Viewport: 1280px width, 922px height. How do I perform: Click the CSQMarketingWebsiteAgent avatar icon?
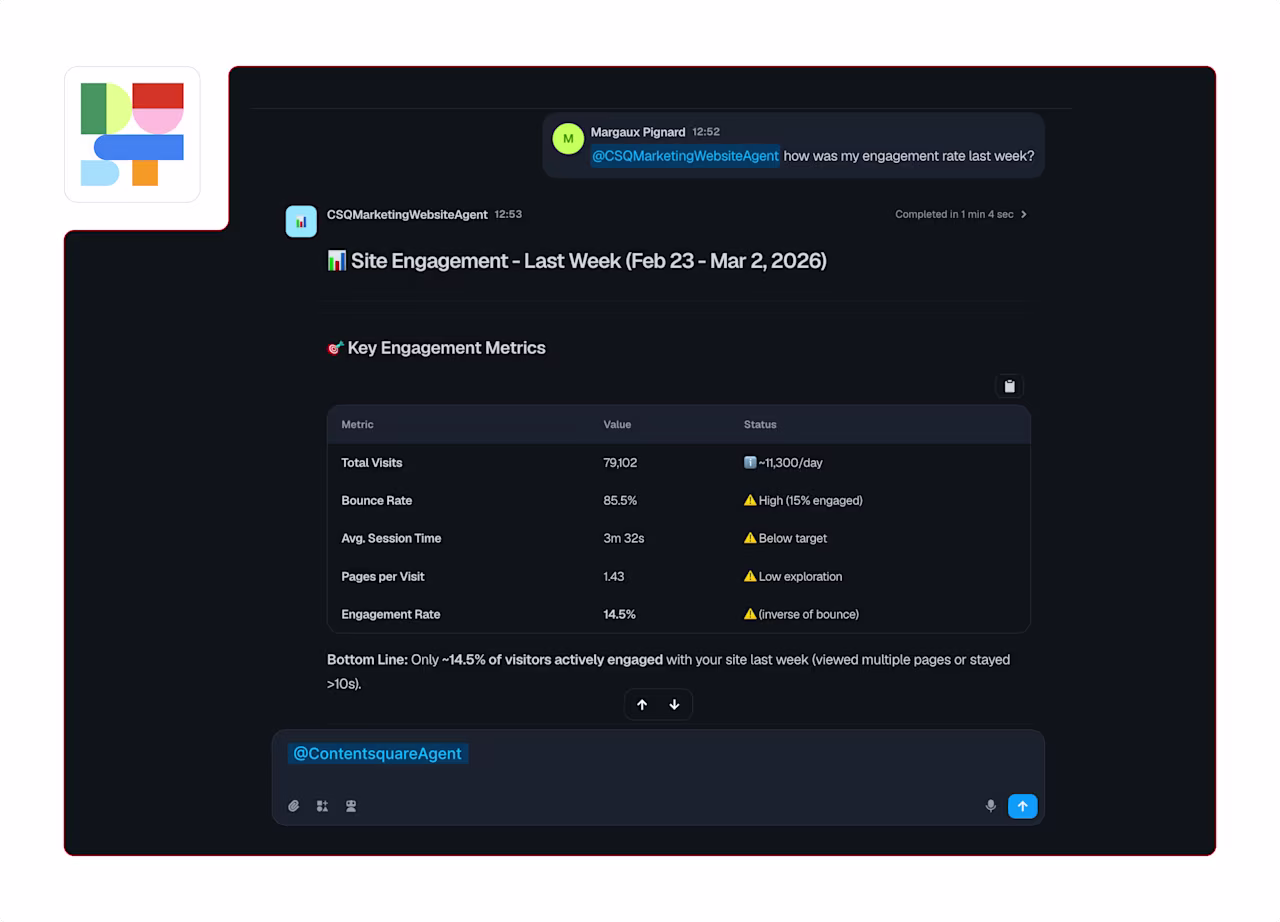[x=301, y=221]
